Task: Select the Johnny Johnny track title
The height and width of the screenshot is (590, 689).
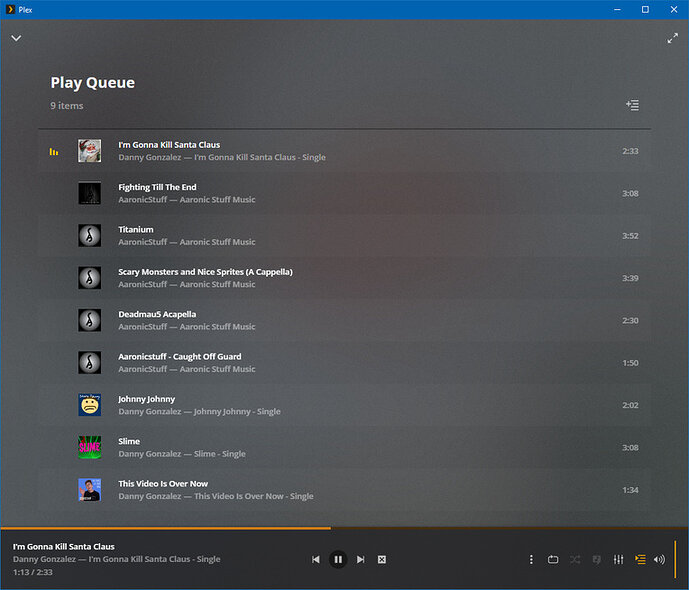Action: (x=146, y=399)
